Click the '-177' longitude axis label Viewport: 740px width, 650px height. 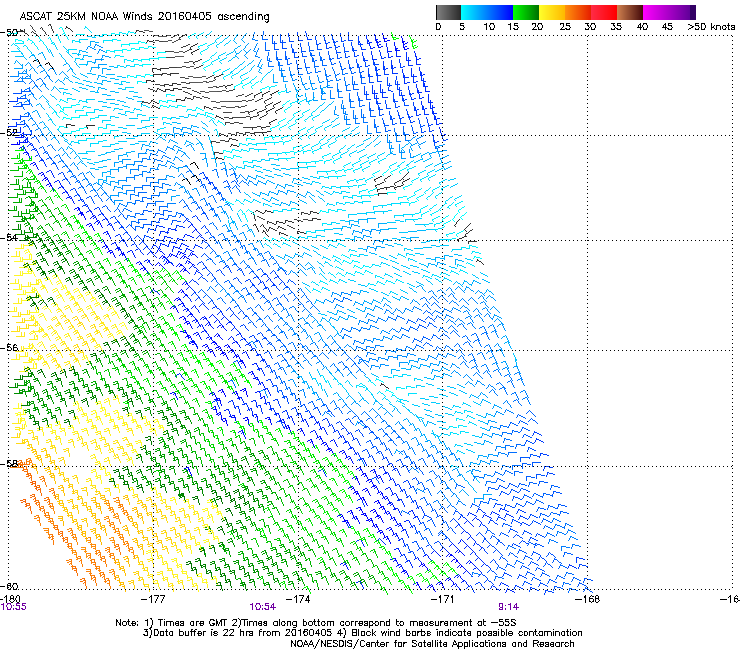tap(153, 599)
